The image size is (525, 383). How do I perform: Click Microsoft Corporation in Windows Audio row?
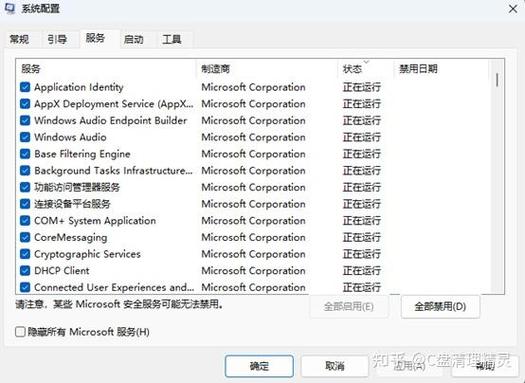point(253,137)
